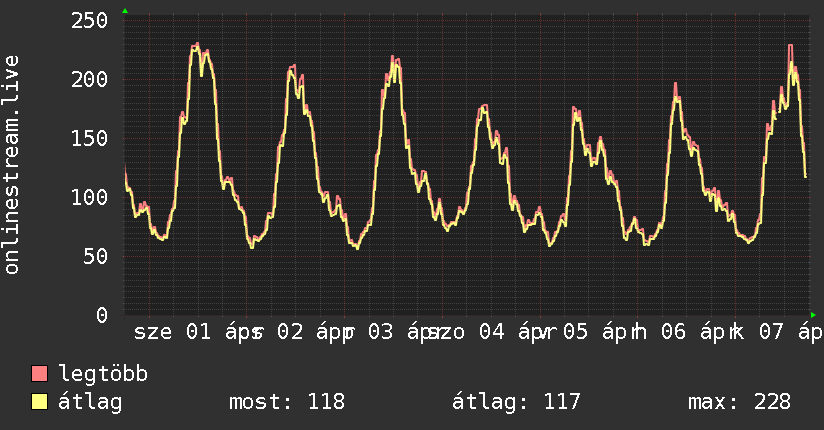
Task: Select the 05 date marker on x-axis
Action: pos(575,333)
